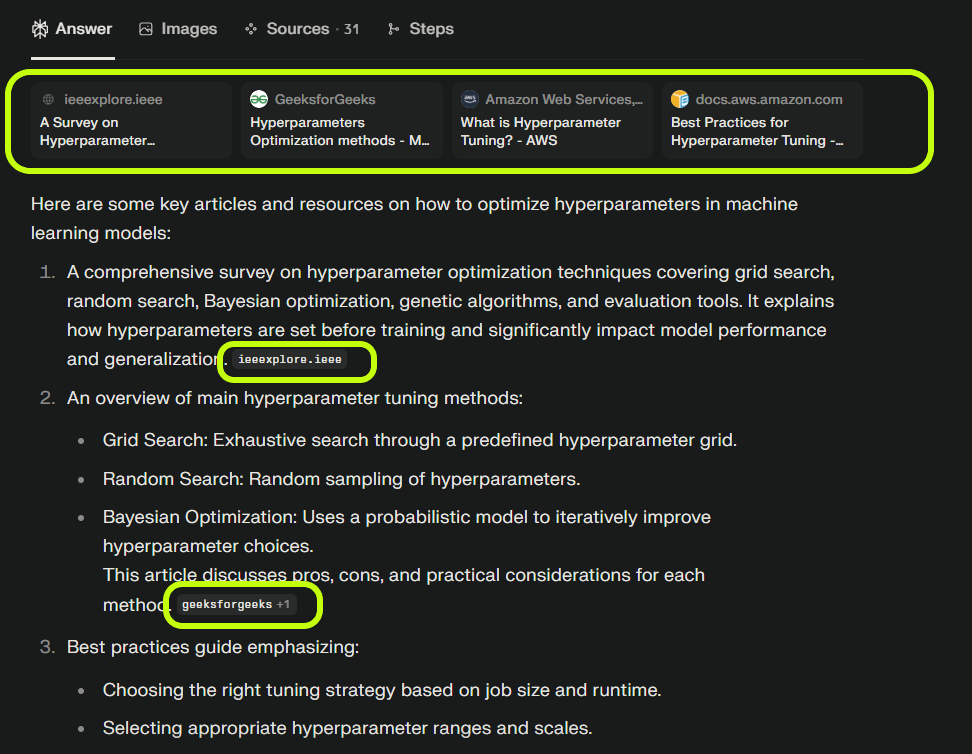Viewport: 972px width, 754px height.
Task: Switch to the Images tab
Action: tap(178, 29)
